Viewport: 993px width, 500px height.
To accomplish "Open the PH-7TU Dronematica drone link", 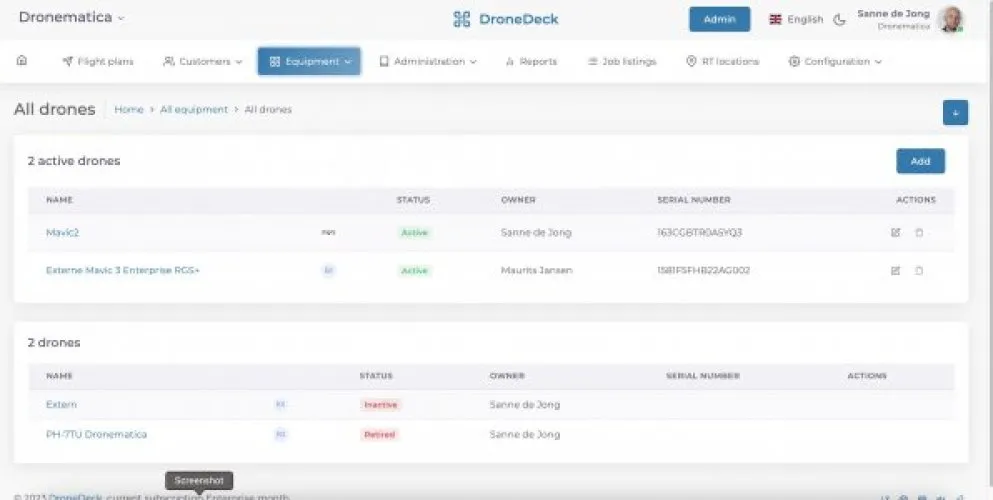I will coord(96,434).
